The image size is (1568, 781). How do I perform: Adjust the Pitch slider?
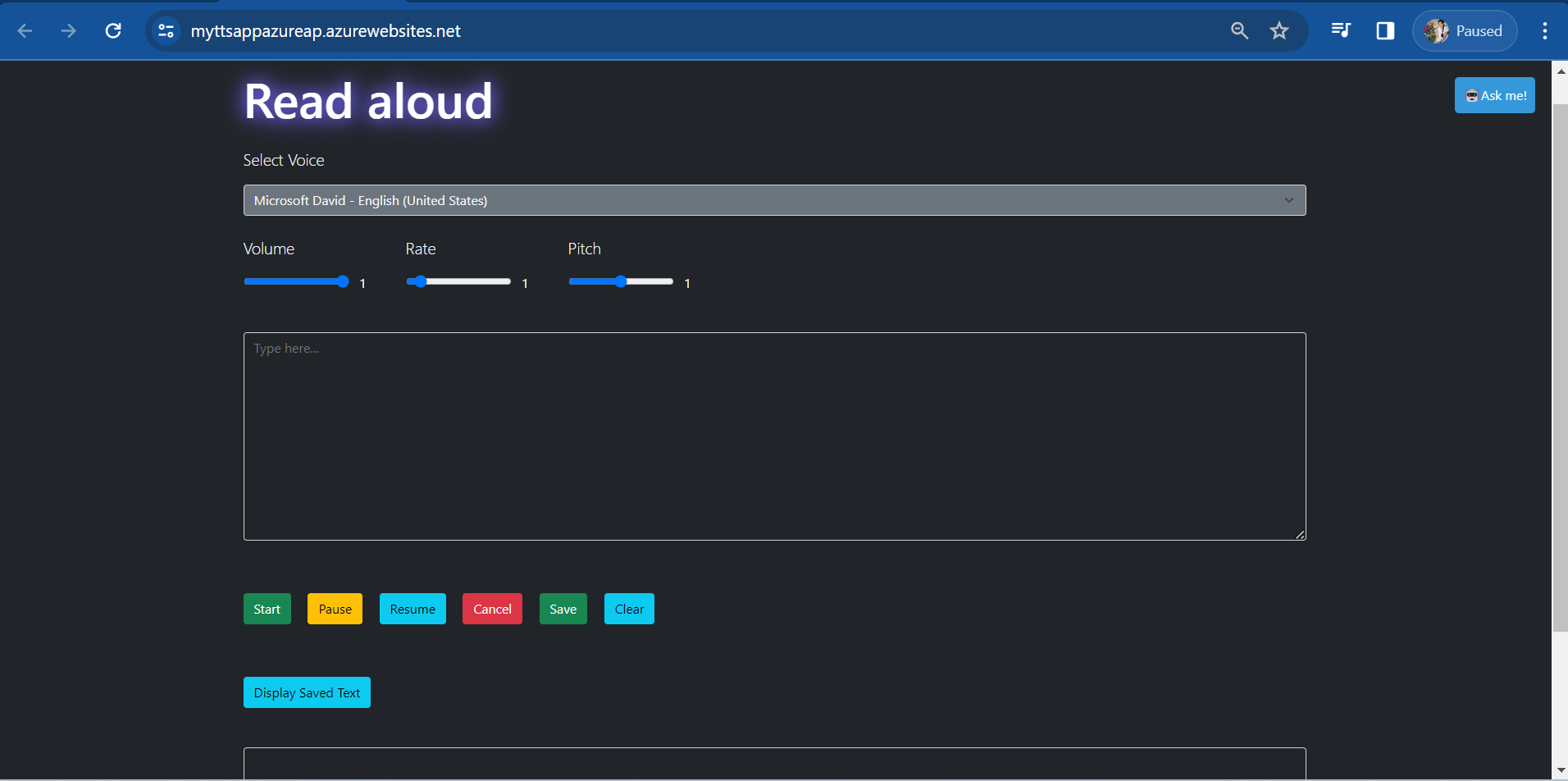pyautogui.click(x=621, y=281)
